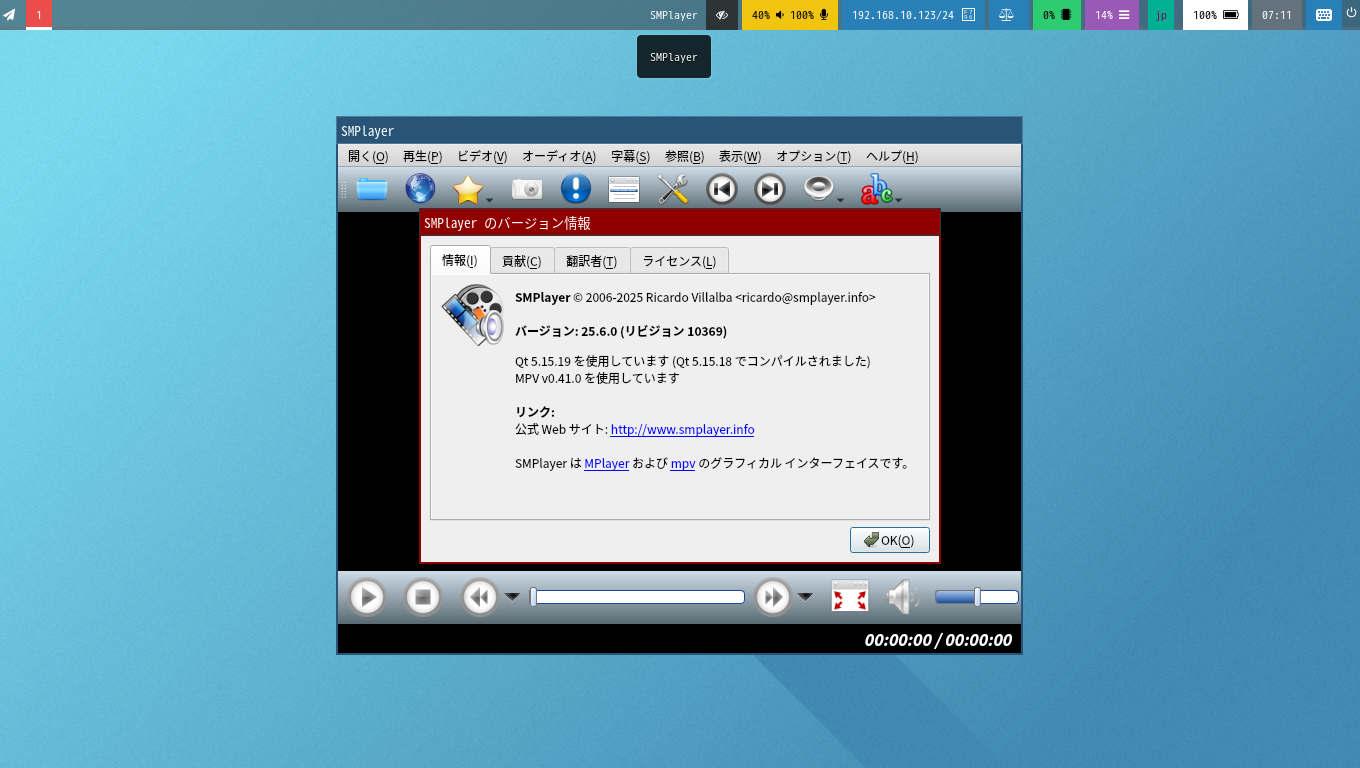
Task: Open URL using the globe icon
Action: (420, 189)
